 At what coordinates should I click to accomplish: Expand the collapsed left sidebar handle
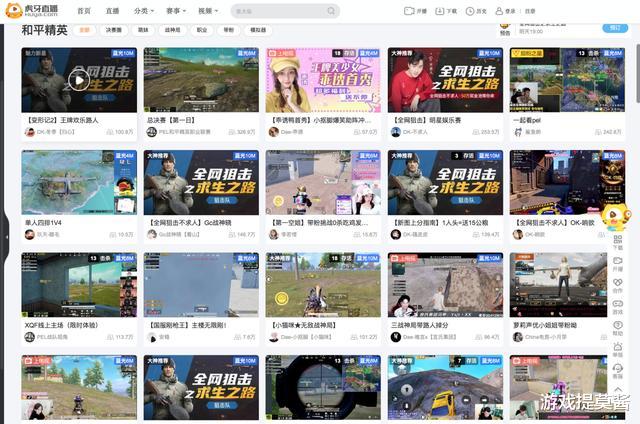point(5,237)
